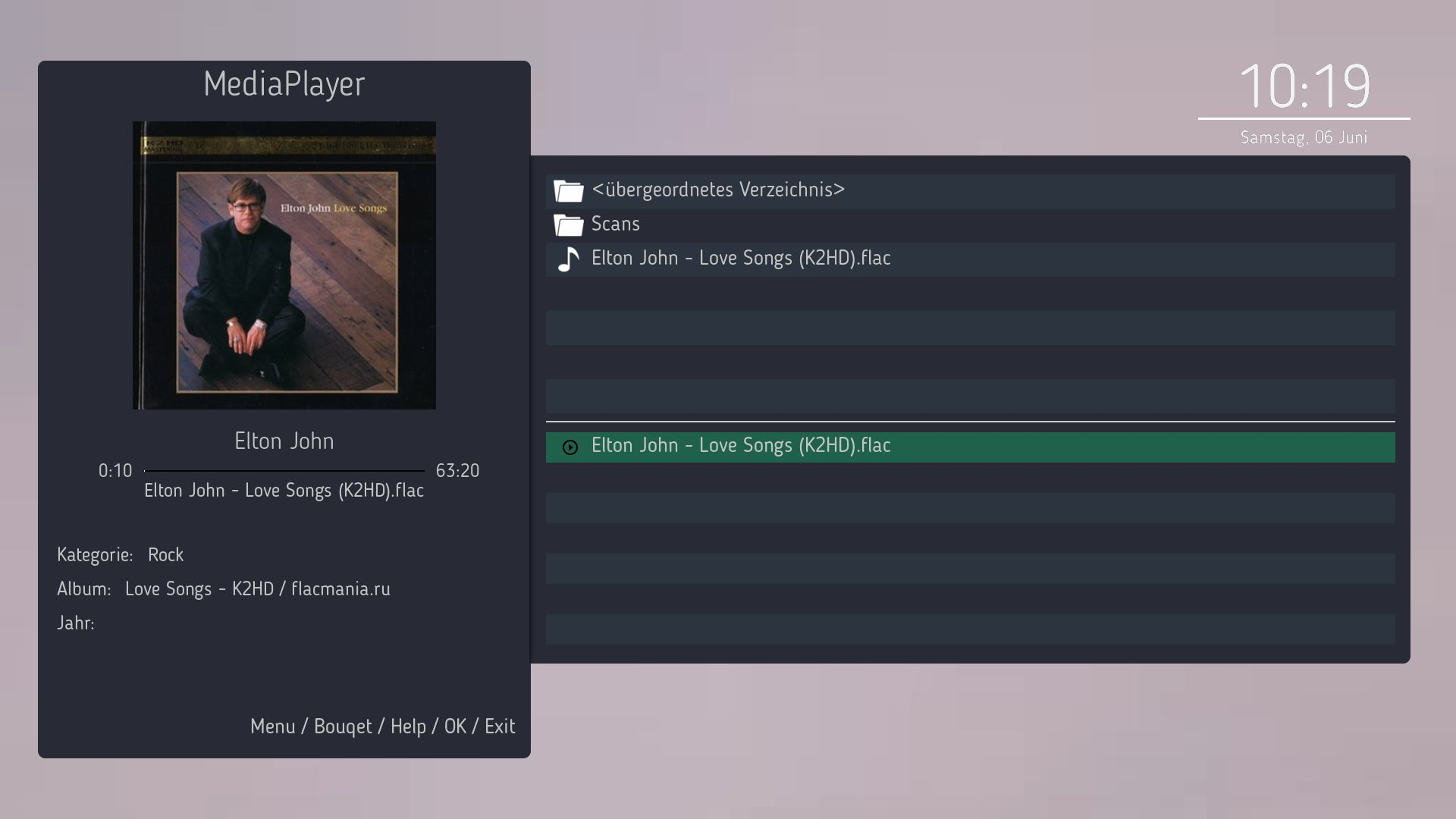Click the elapsed time 0:10

(x=115, y=471)
